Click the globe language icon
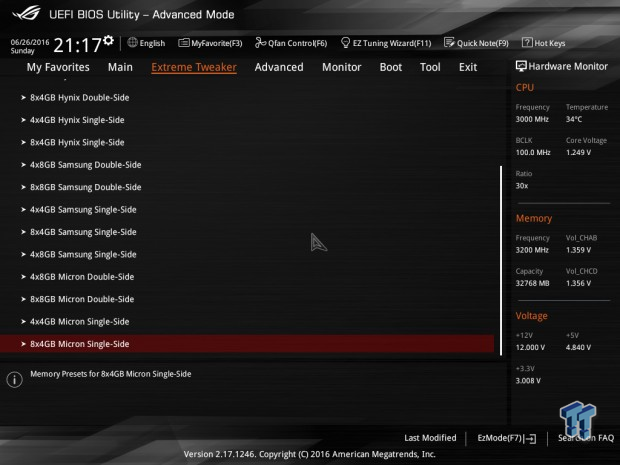The image size is (620, 465). [x=132, y=42]
